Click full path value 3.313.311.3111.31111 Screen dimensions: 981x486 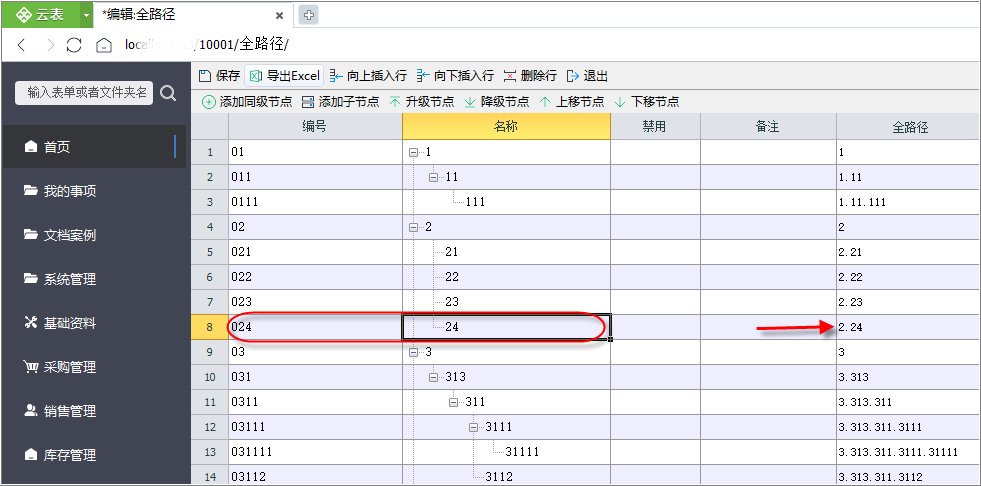pyautogui.click(x=898, y=452)
